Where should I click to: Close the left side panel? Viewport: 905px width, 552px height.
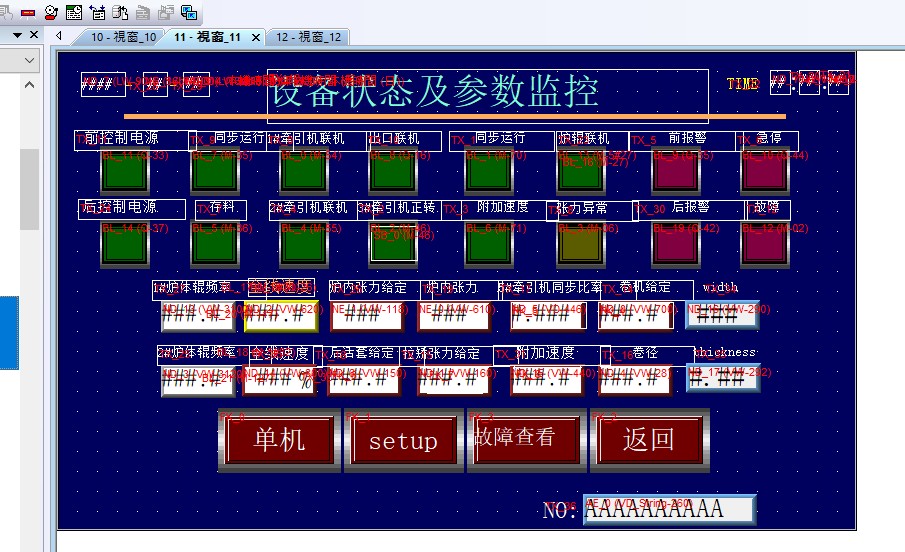[34, 35]
